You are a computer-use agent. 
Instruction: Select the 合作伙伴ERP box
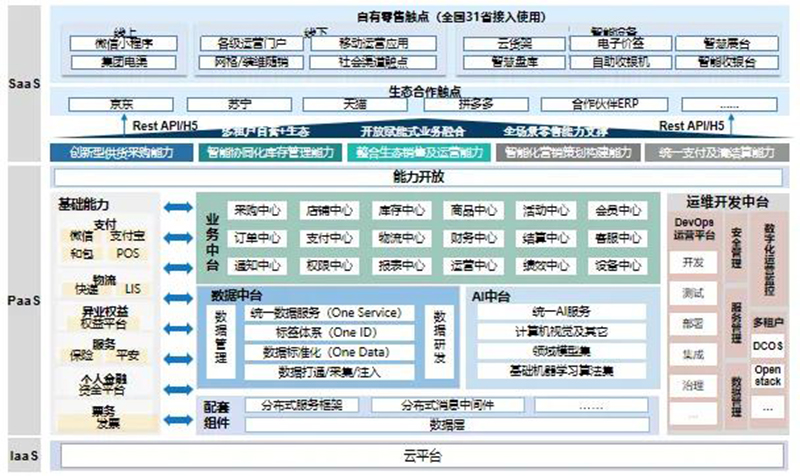coord(604,105)
